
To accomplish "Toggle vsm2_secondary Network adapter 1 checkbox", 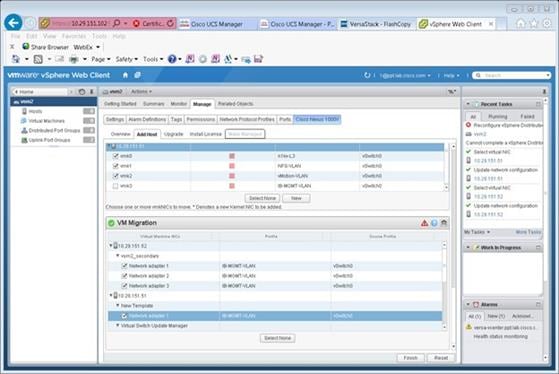I will click(124, 266).
